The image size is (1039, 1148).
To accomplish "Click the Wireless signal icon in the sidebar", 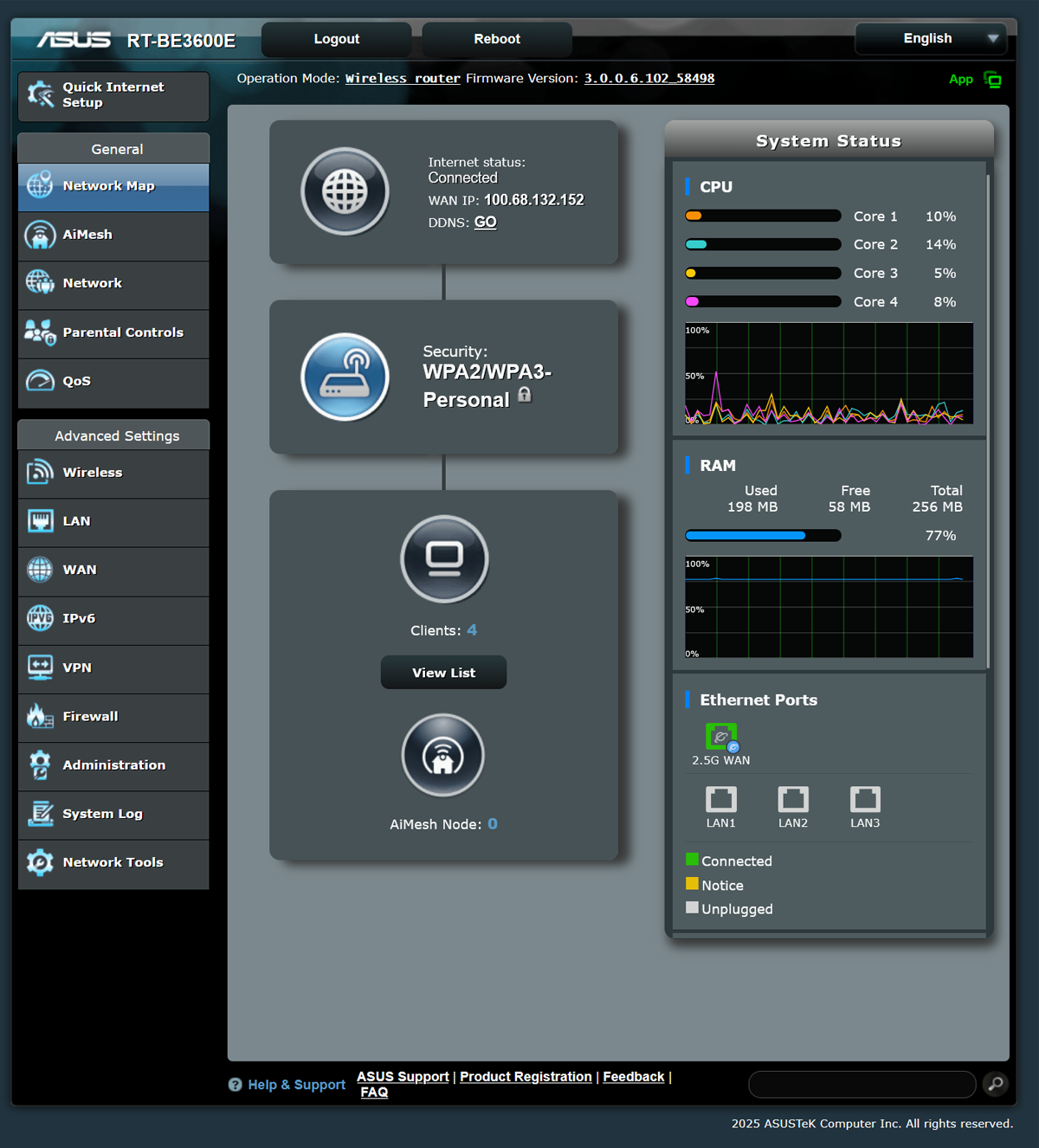I will pyautogui.click(x=40, y=472).
